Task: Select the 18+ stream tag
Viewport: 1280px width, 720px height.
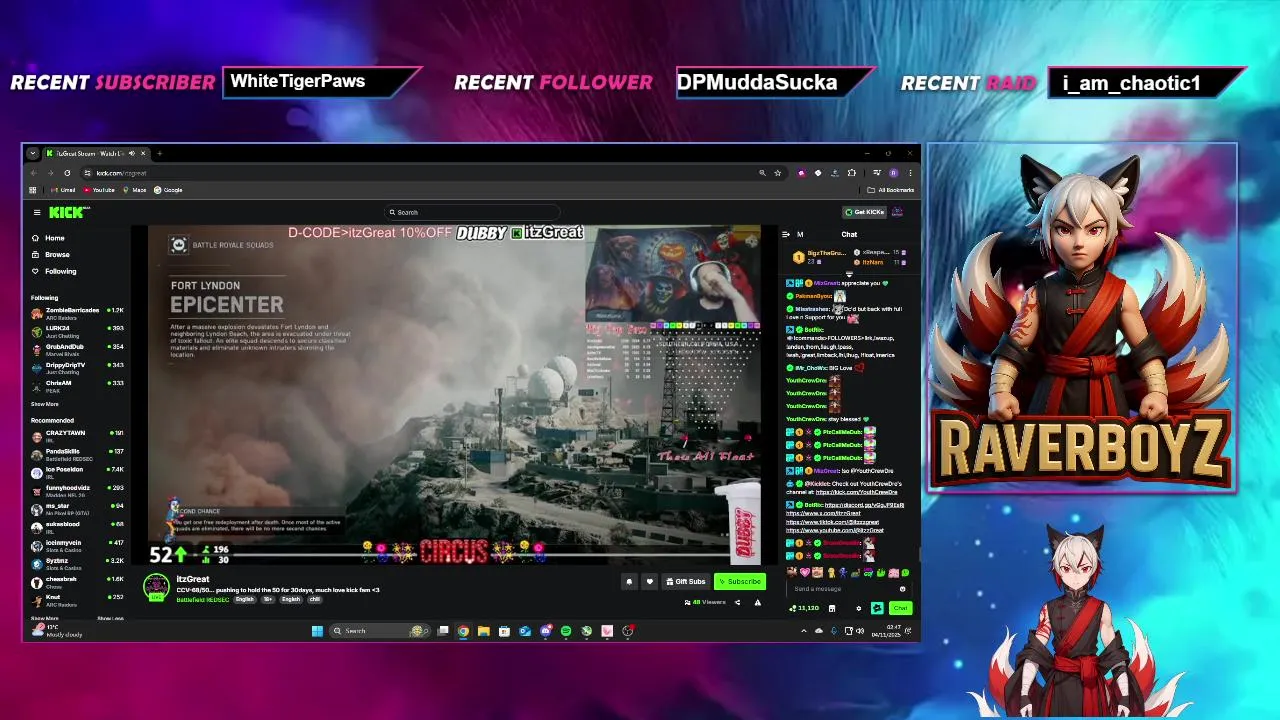Action: [268, 599]
